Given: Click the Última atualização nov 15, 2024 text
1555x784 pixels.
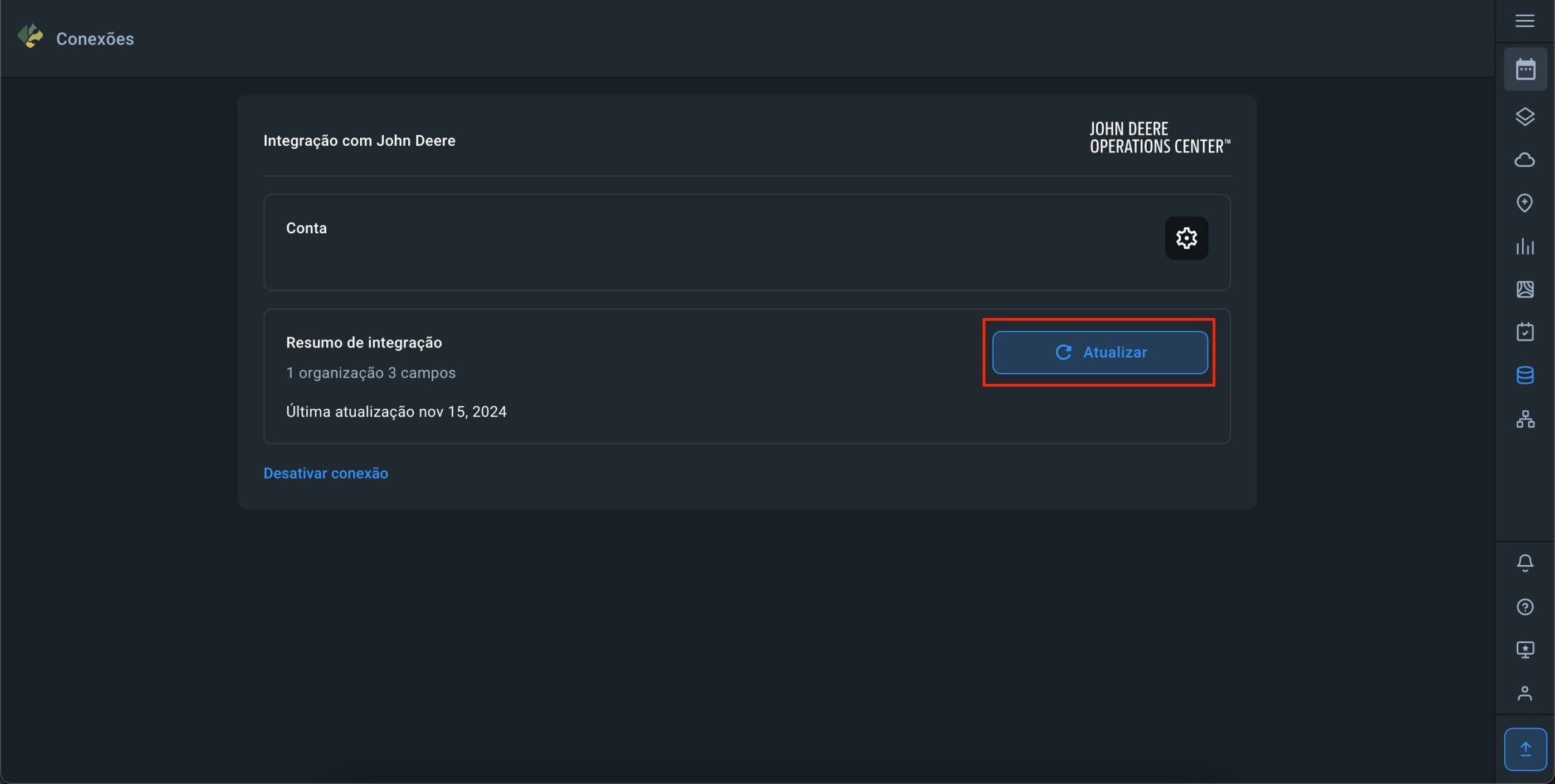Looking at the screenshot, I should (x=396, y=412).
